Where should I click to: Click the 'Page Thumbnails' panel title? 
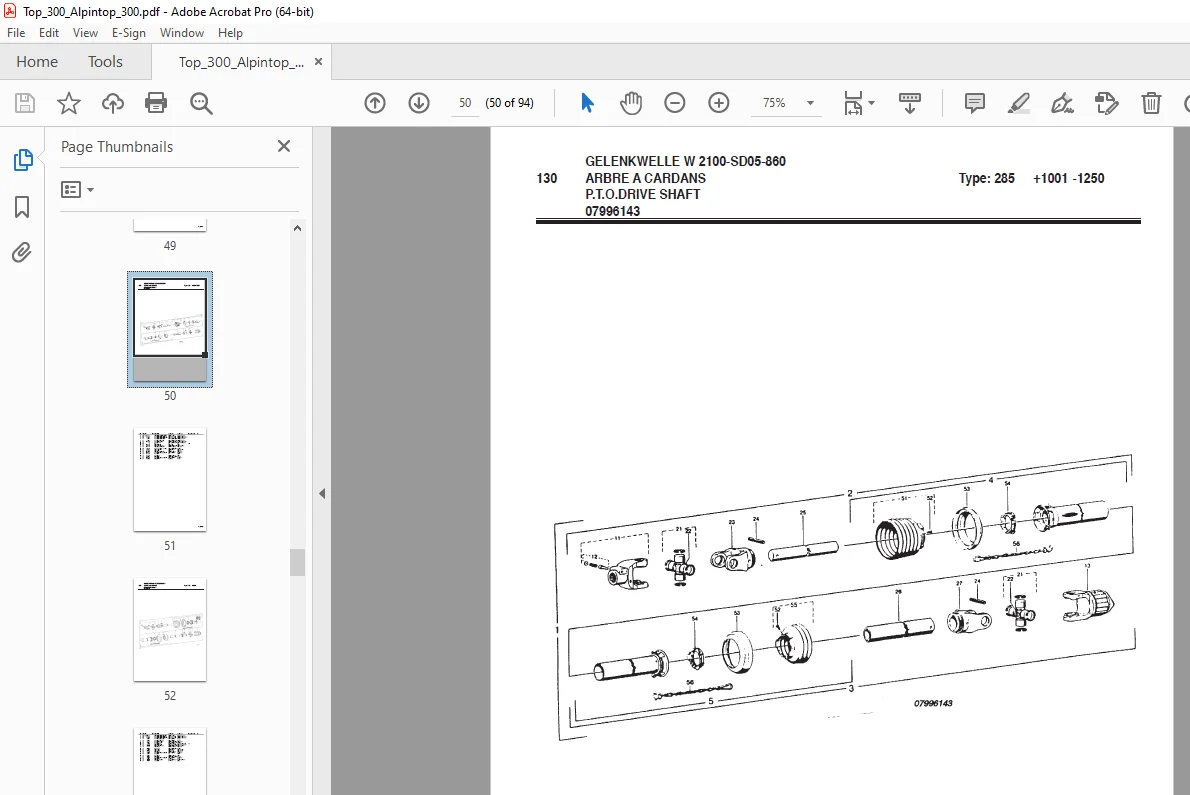pos(117,146)
